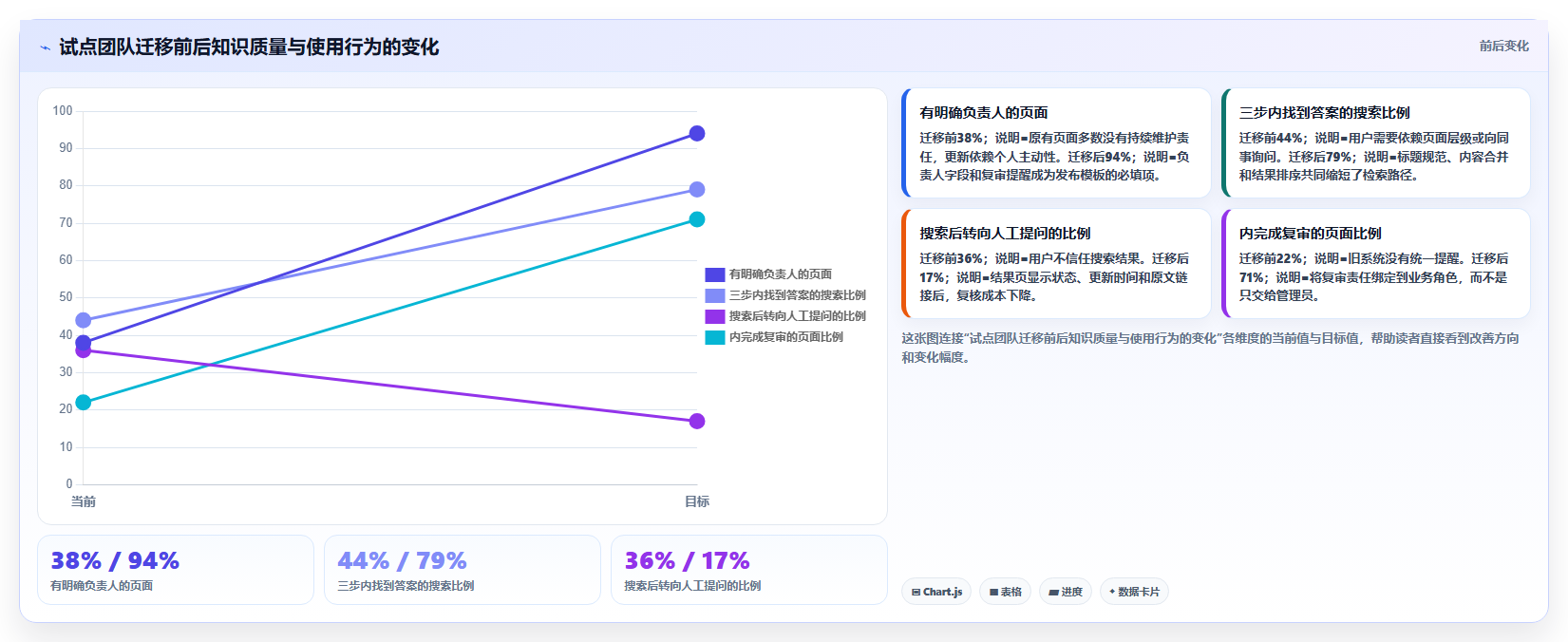Click legend label 内完成复审的页面比例
This screenshot has width=1568, height=642.
point(786,337)
